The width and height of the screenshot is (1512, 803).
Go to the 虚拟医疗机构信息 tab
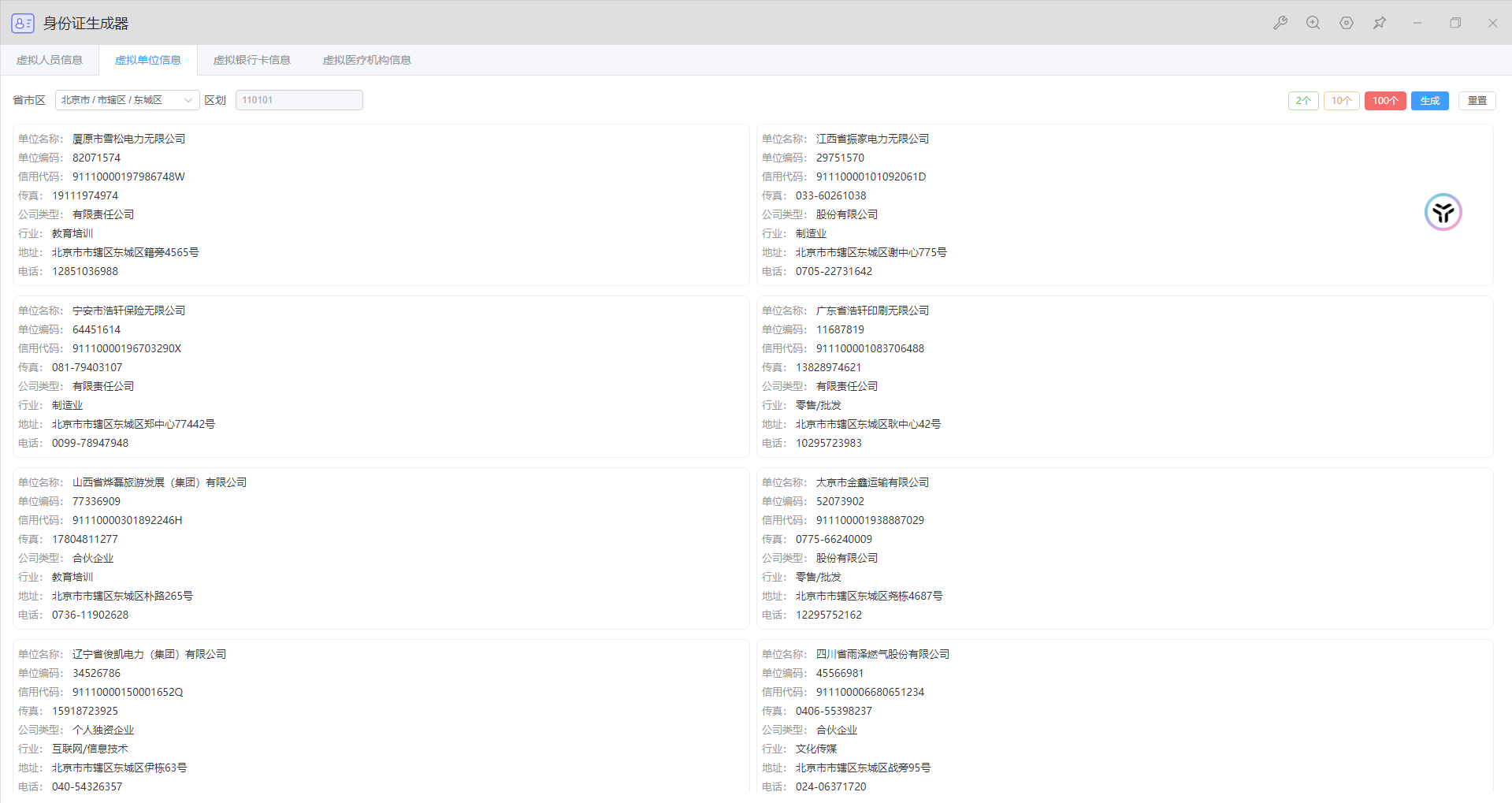coord(366,60)
